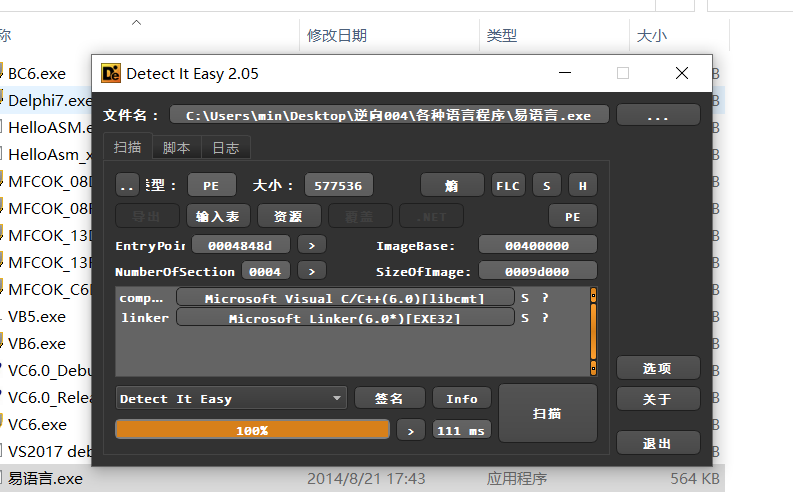This screenshot has height=504, width=793.
Task: Click the Detect It Easy title bar logo
Action: click(x=111, y=73)
